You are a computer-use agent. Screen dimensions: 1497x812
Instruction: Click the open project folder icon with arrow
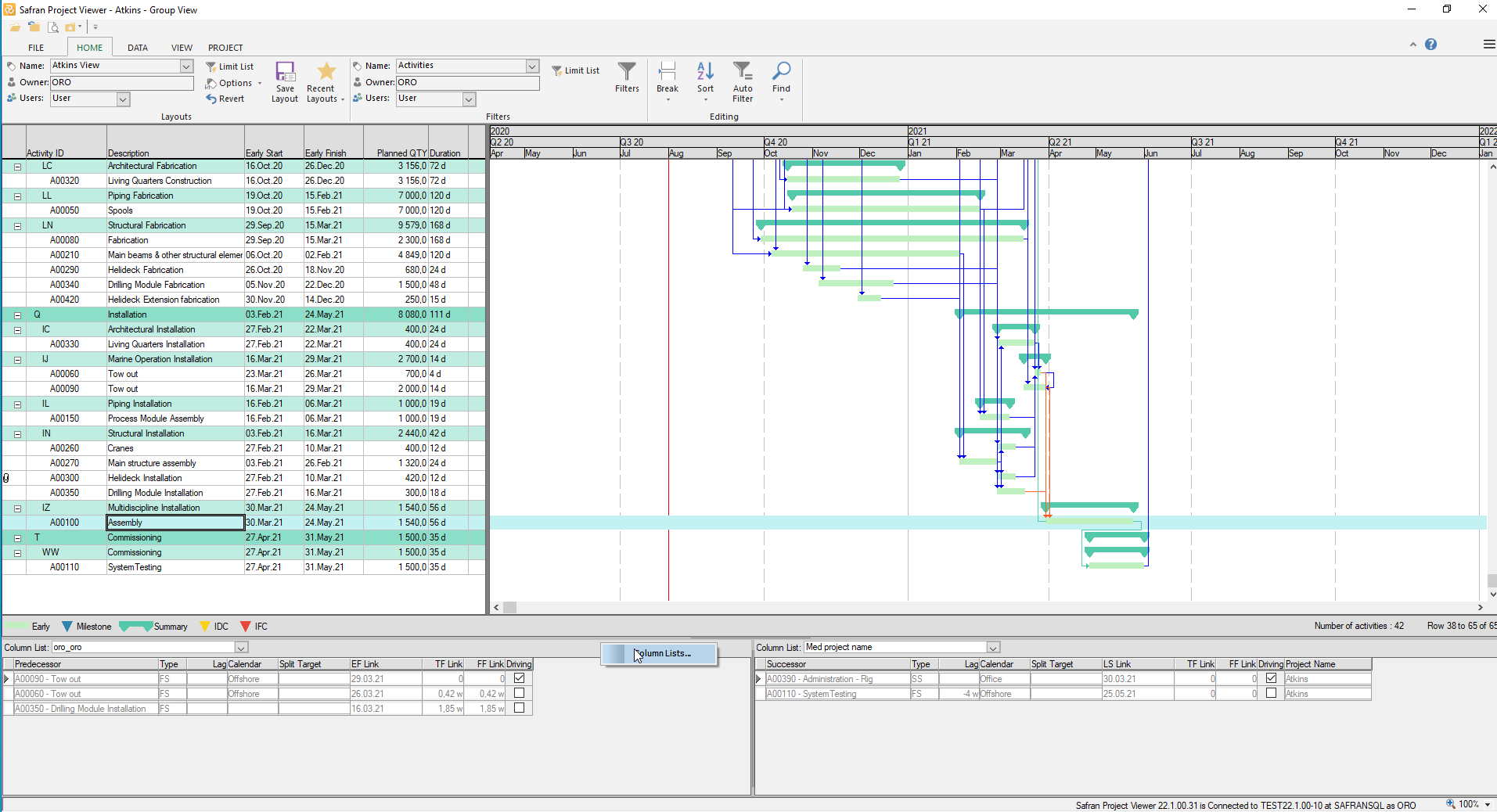[34, 27]
